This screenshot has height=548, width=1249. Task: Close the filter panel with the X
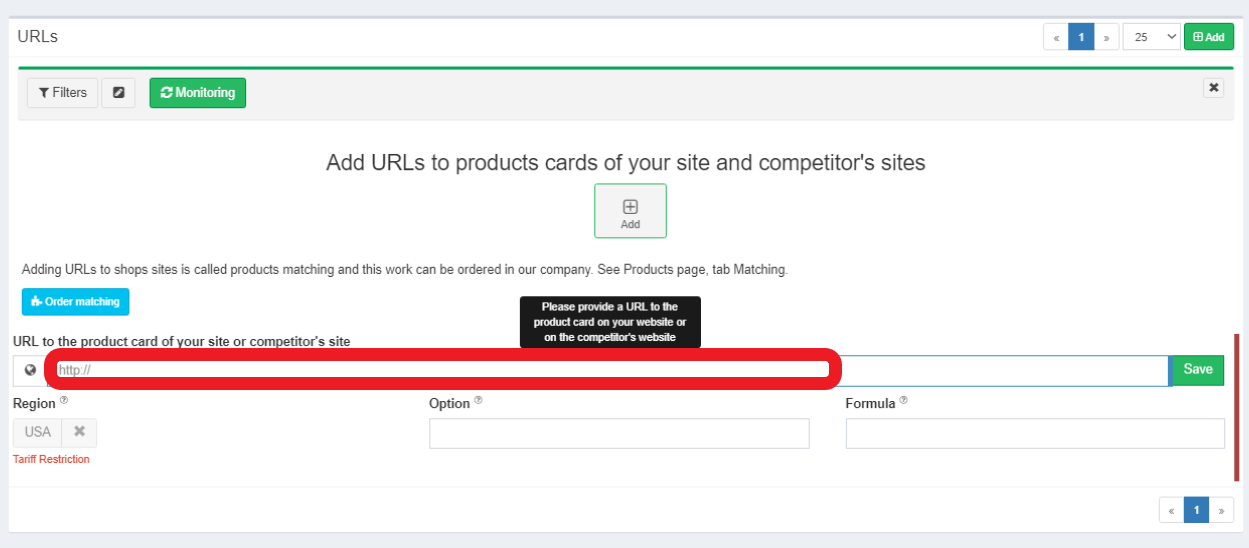point(1213,88)
